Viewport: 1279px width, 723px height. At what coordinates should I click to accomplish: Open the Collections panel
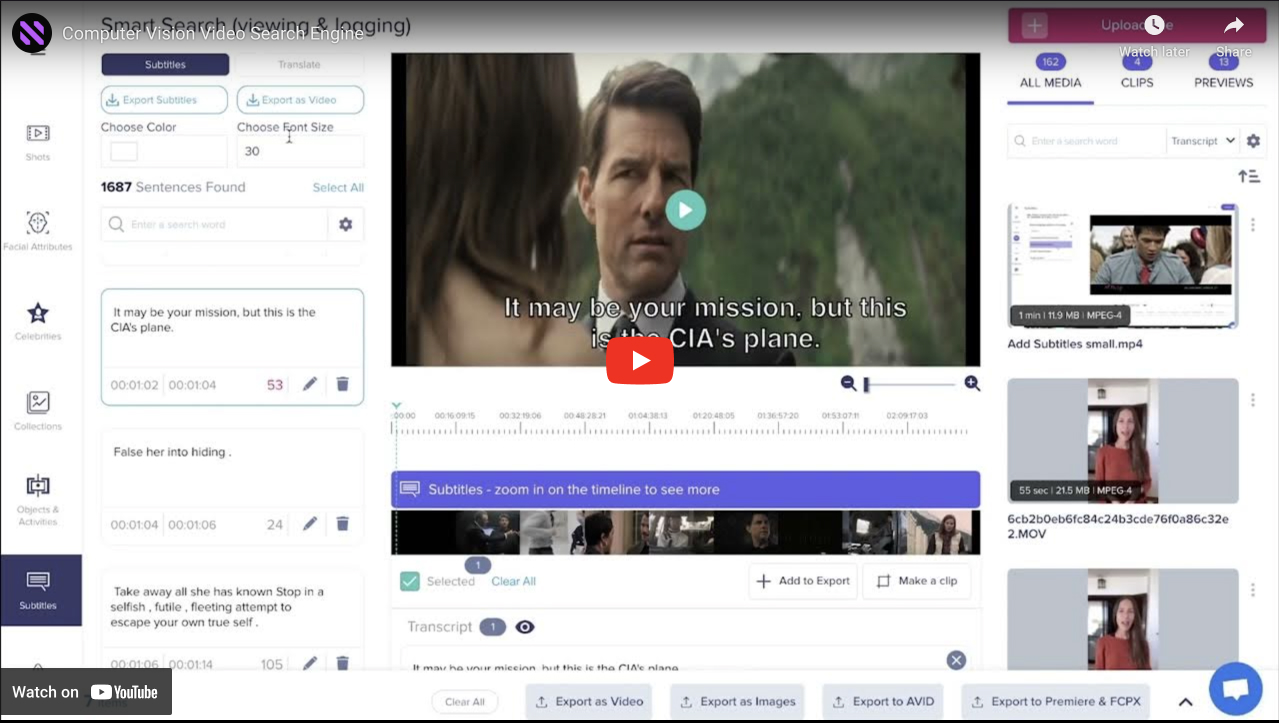(x=38, y=410)
